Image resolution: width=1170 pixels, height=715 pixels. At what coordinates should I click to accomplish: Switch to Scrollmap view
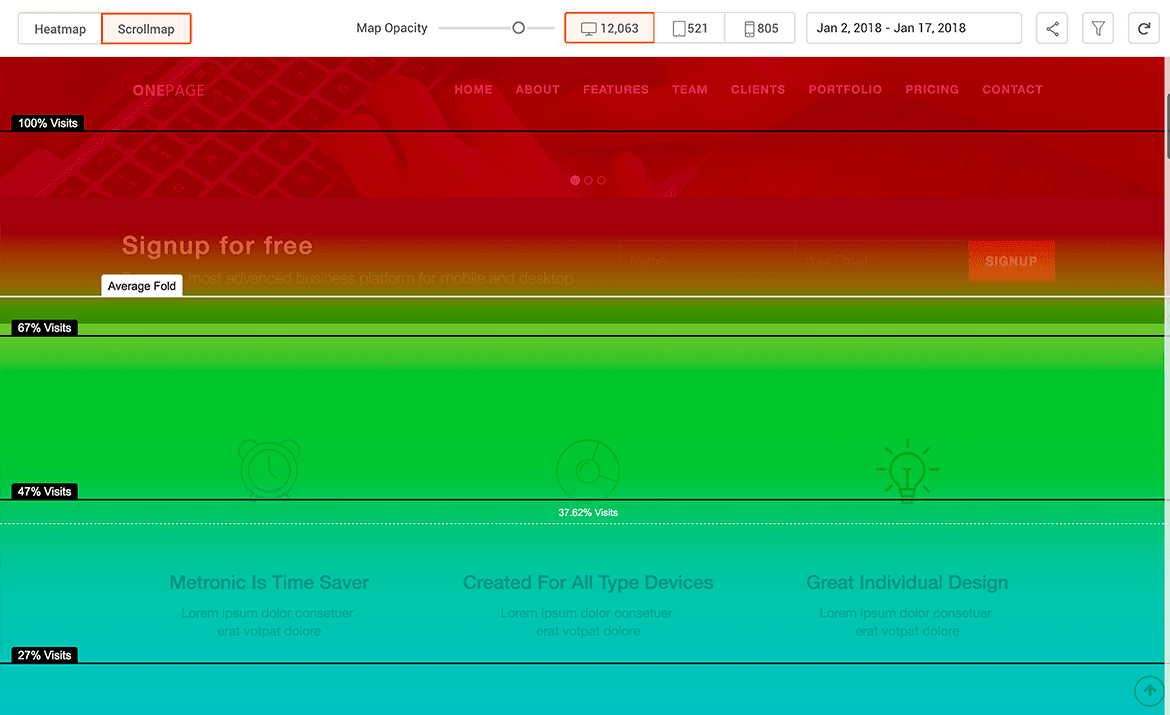[146, 29]
